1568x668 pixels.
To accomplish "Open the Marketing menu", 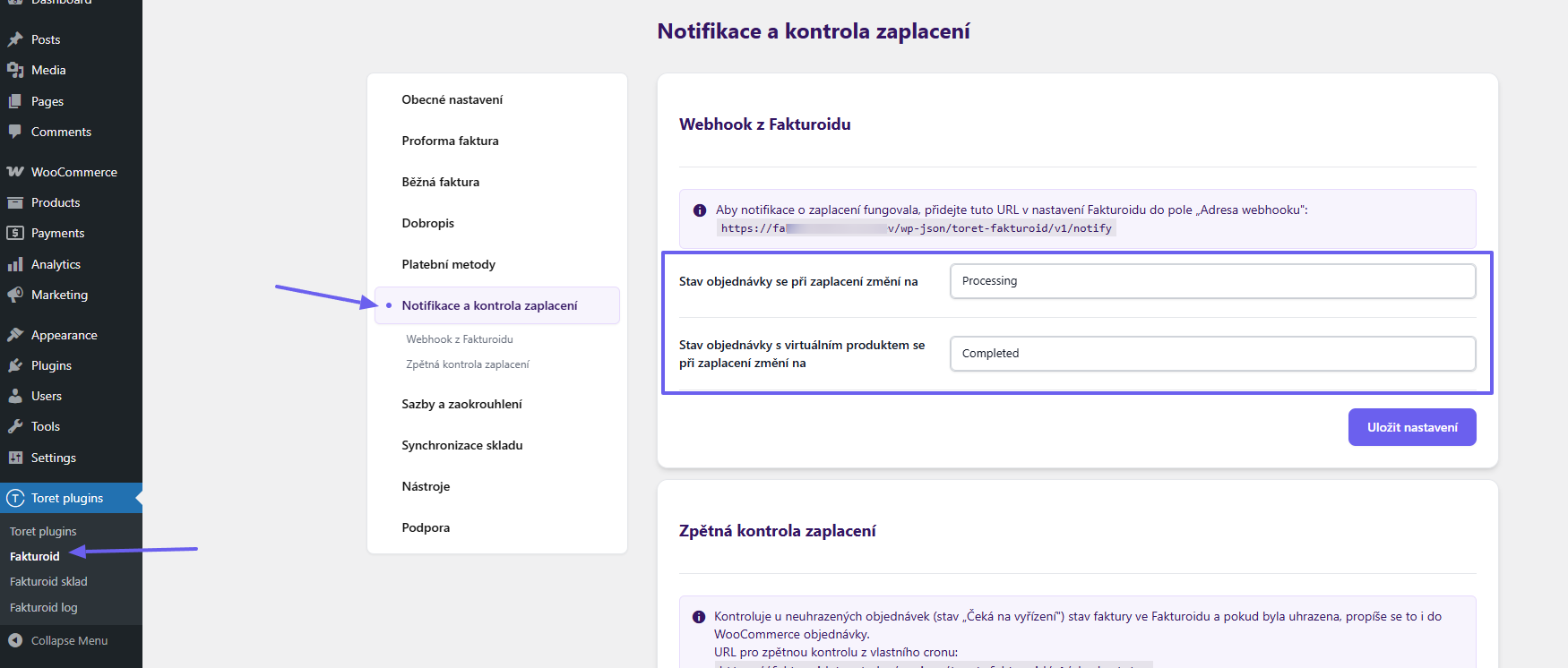I will pos(71,295).
